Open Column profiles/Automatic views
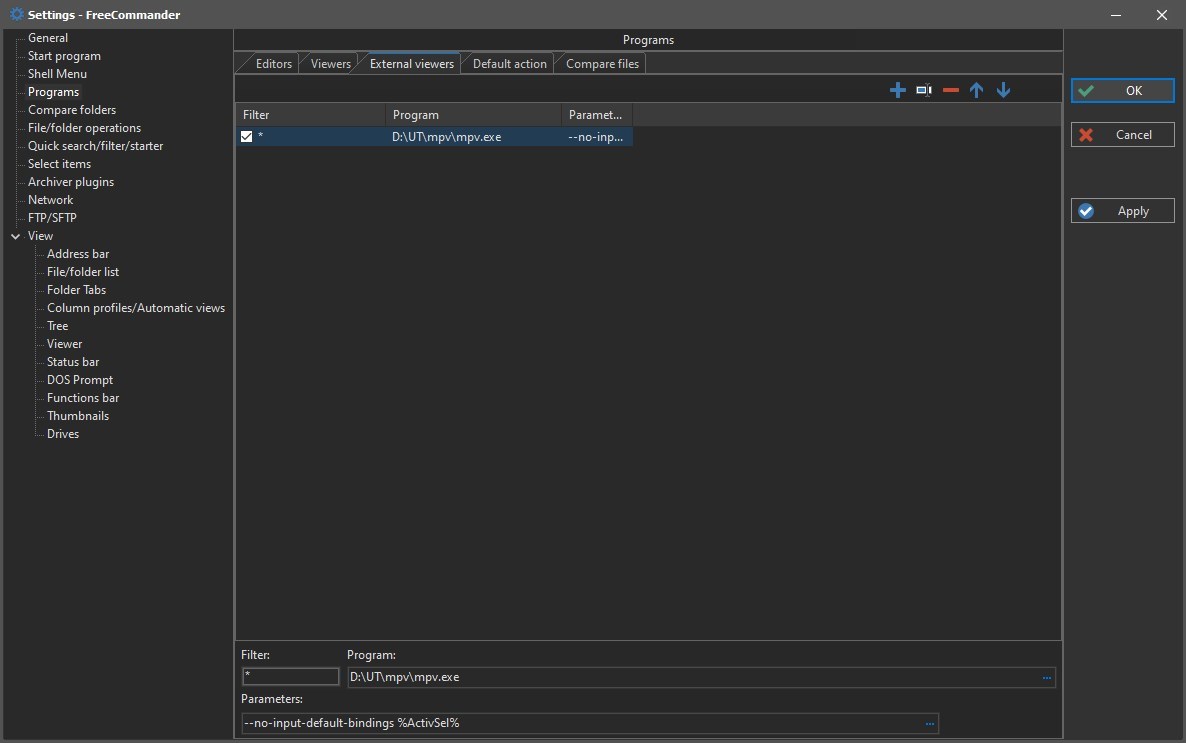 [136, 309]
